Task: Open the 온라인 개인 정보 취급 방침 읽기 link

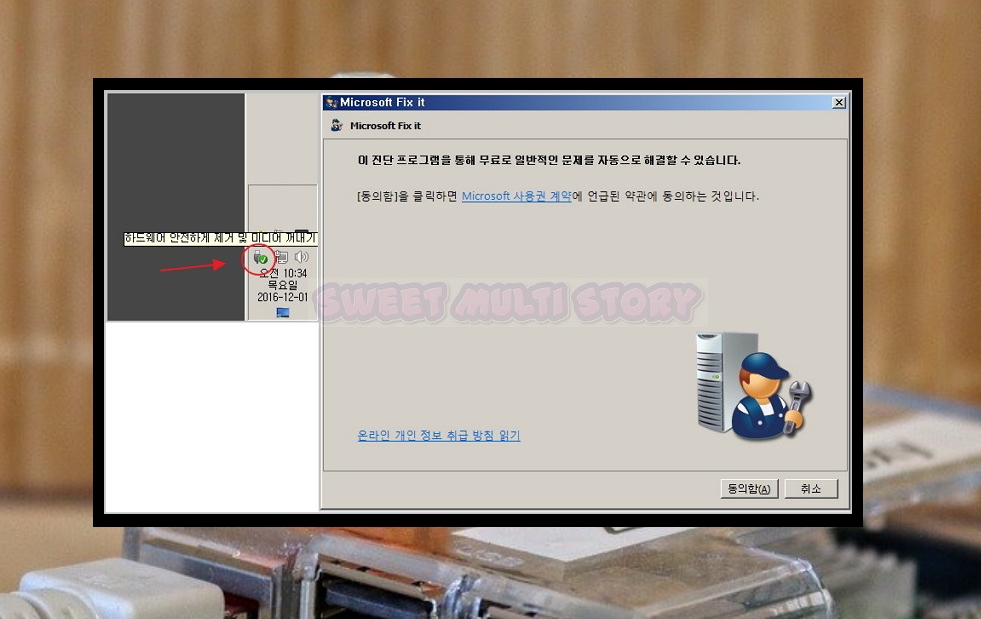Action: tap(439, 435)
